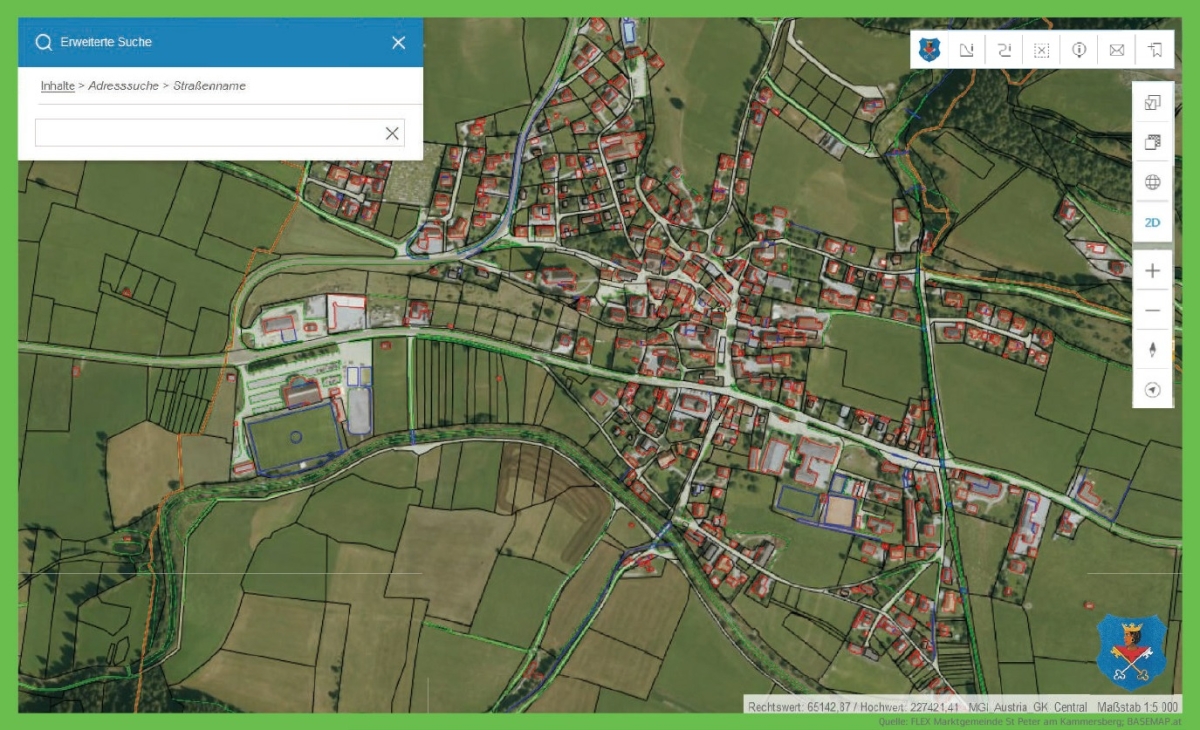Viewport: 1200px width, 730px height.
Task: Zoom in with the plus button
Action: (1152, 271)
